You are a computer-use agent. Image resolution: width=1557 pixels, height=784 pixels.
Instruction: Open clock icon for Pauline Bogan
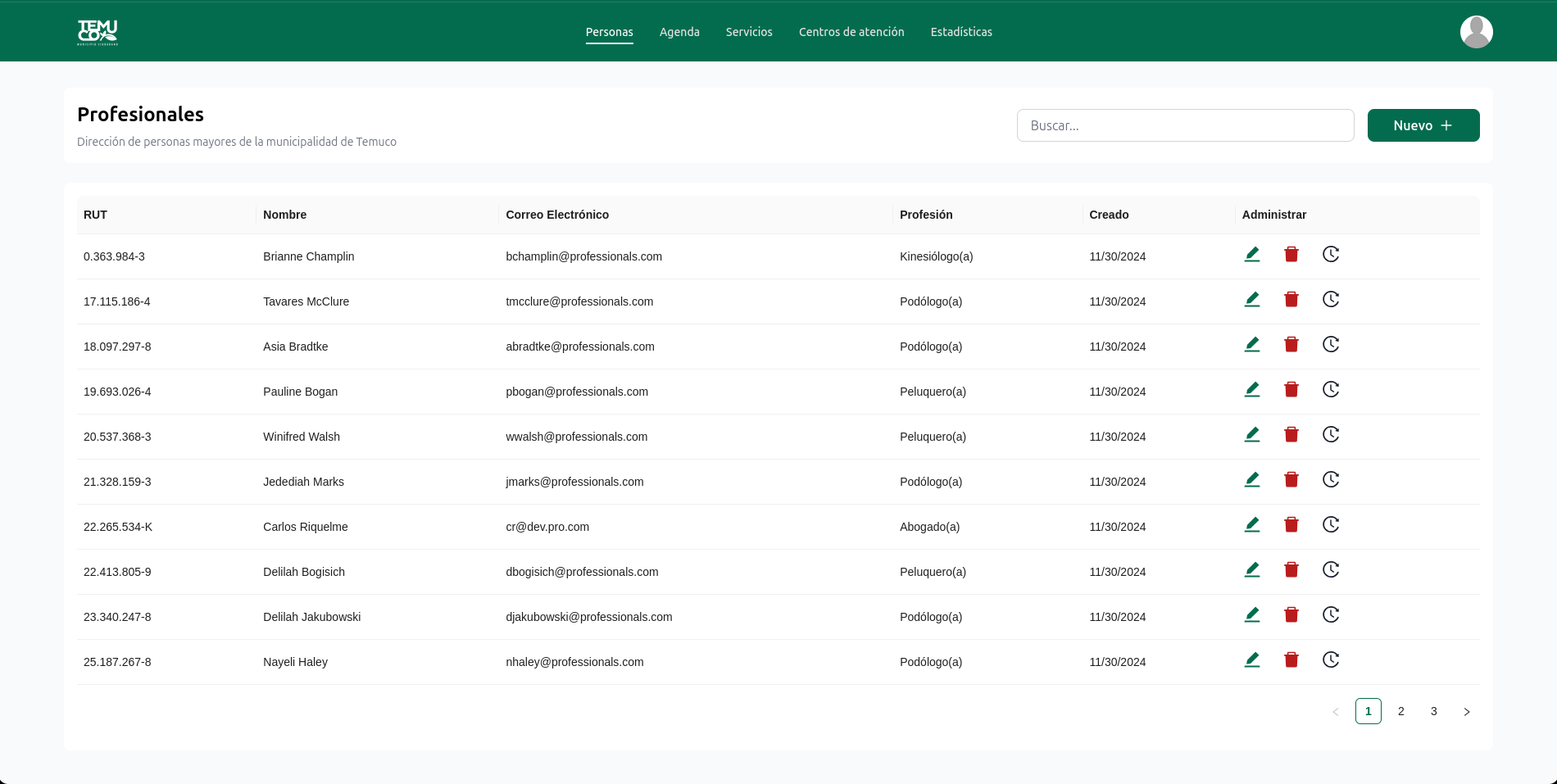pos(1331,390)
